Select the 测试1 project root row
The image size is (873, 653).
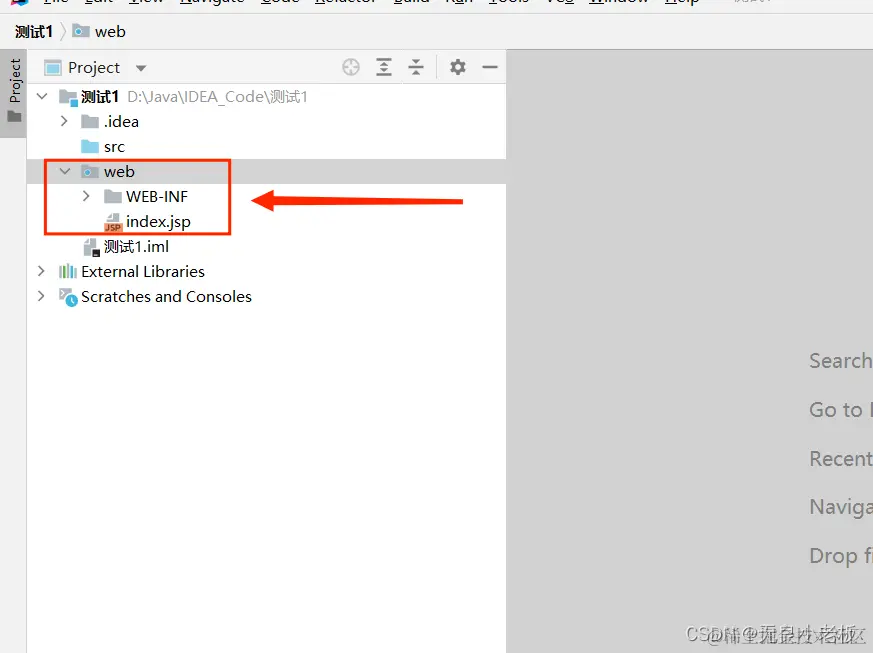(x=266, y=97)
